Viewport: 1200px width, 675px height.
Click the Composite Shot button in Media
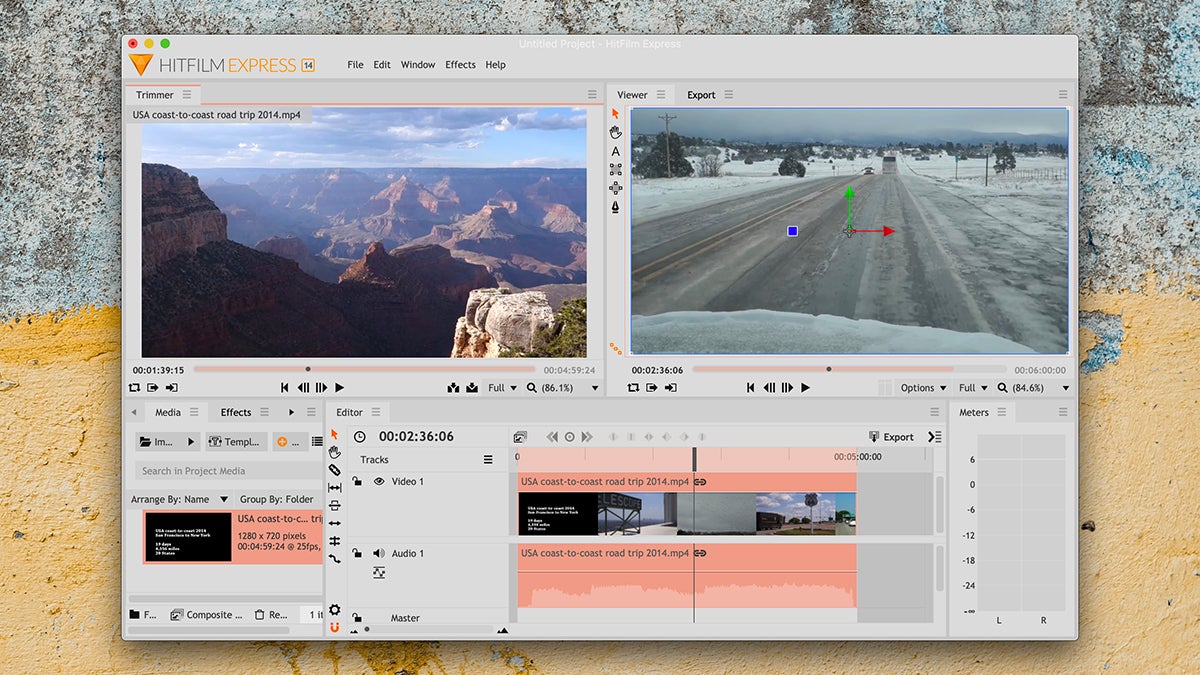(x=207, y=615)
